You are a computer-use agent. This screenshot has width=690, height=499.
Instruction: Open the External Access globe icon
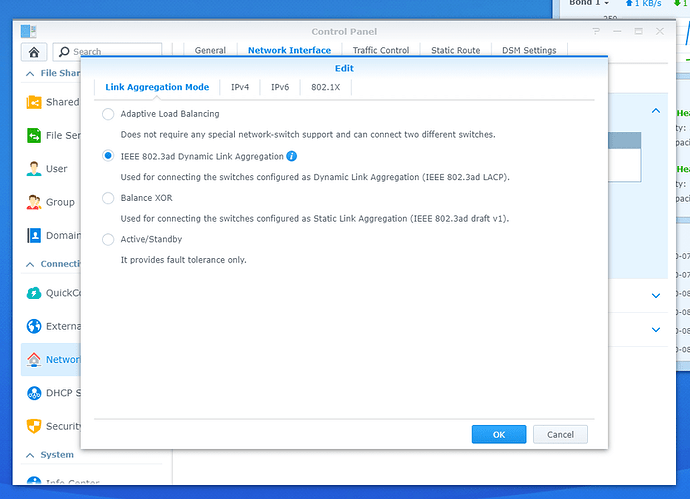click(x=34, y=326)
